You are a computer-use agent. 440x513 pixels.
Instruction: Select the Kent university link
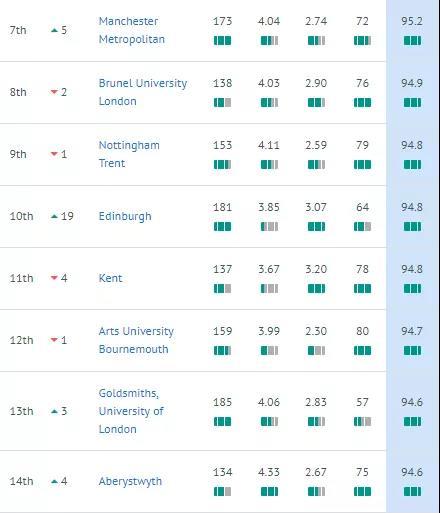click(x=110, y=278)
